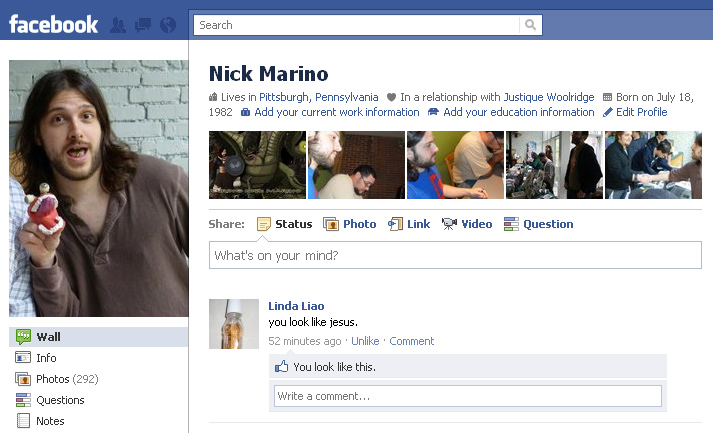Click the Questions sidebar icon

[23, 400]
